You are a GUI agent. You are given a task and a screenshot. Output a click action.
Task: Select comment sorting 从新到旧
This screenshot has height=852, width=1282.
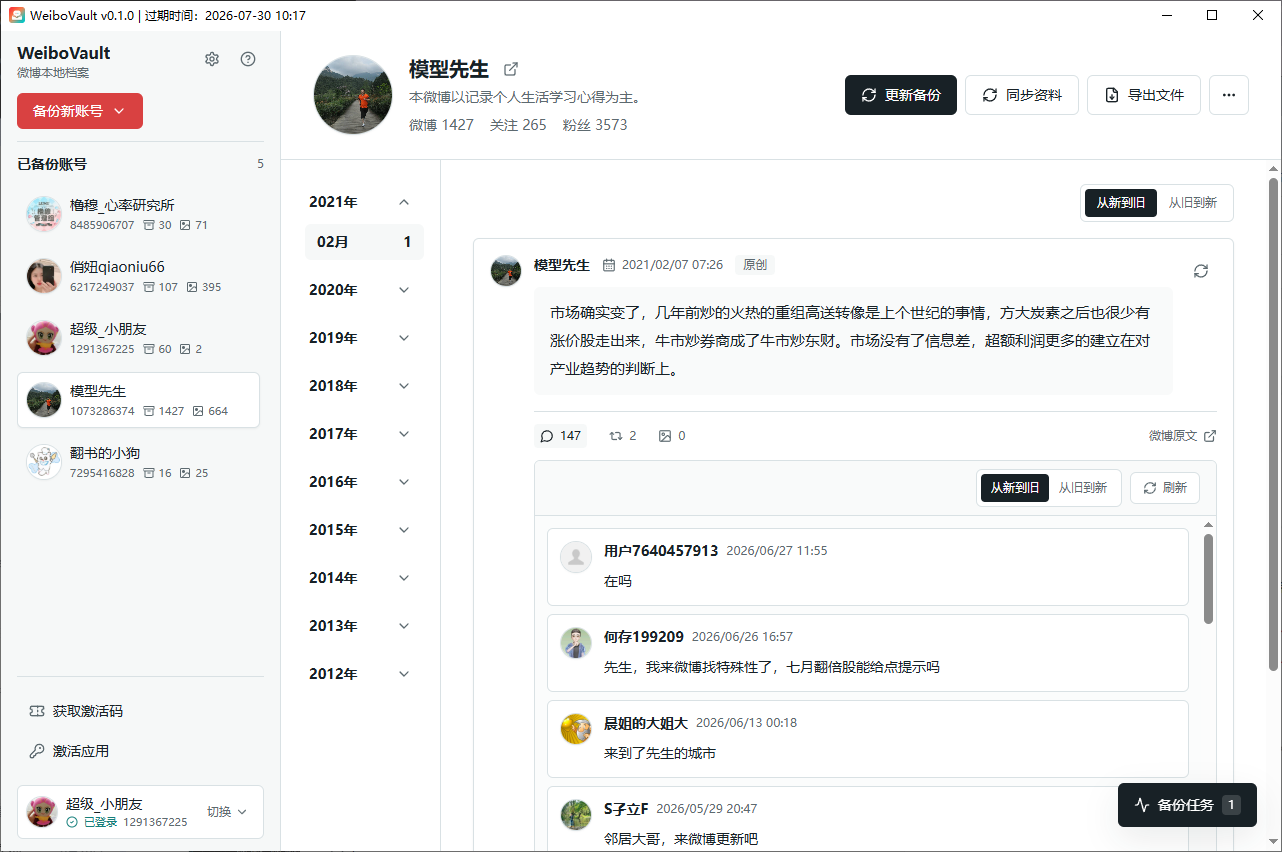click(1015, 488)
